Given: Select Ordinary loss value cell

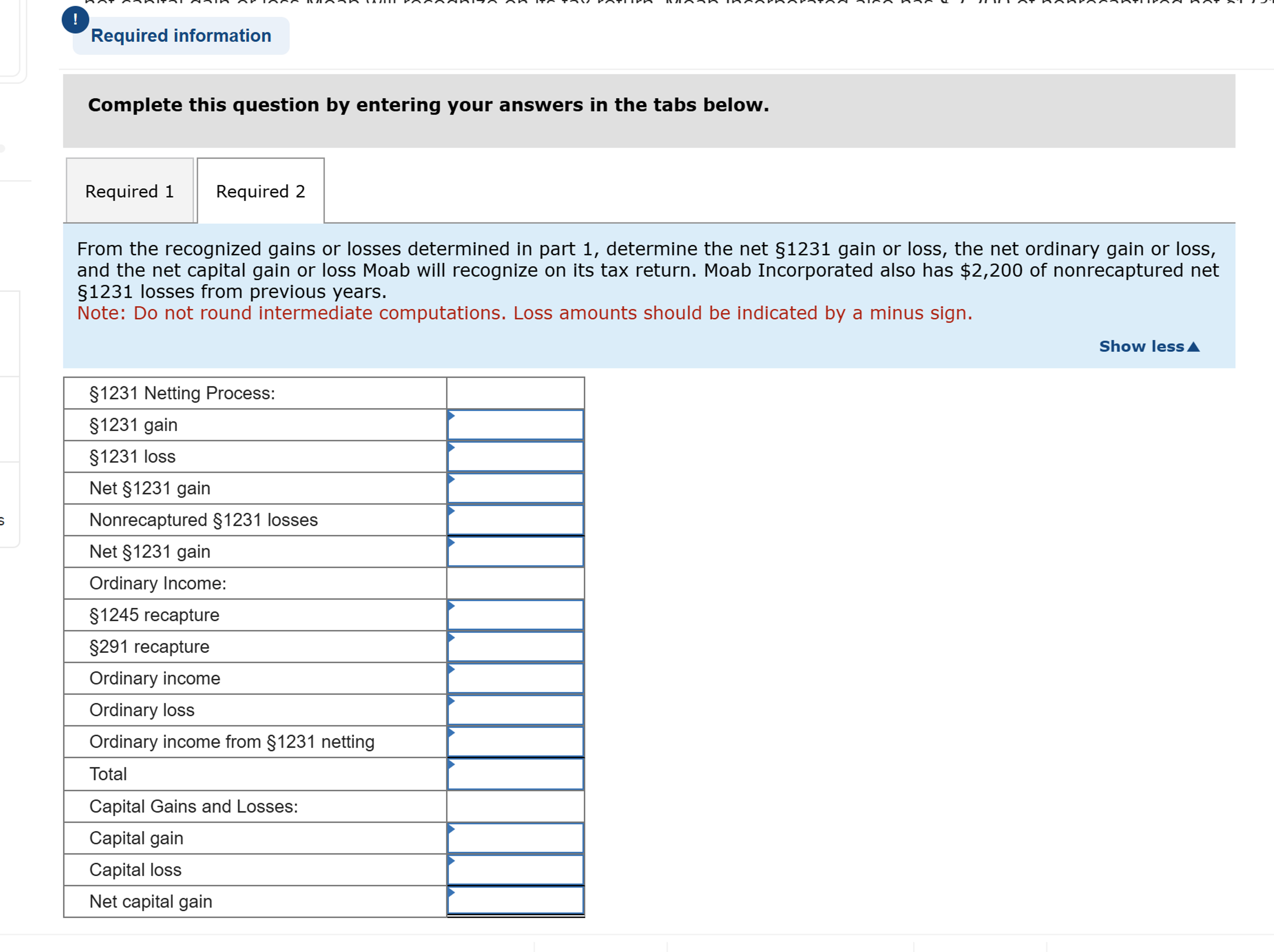Looking at the screenshot, I should coord(516,710).
